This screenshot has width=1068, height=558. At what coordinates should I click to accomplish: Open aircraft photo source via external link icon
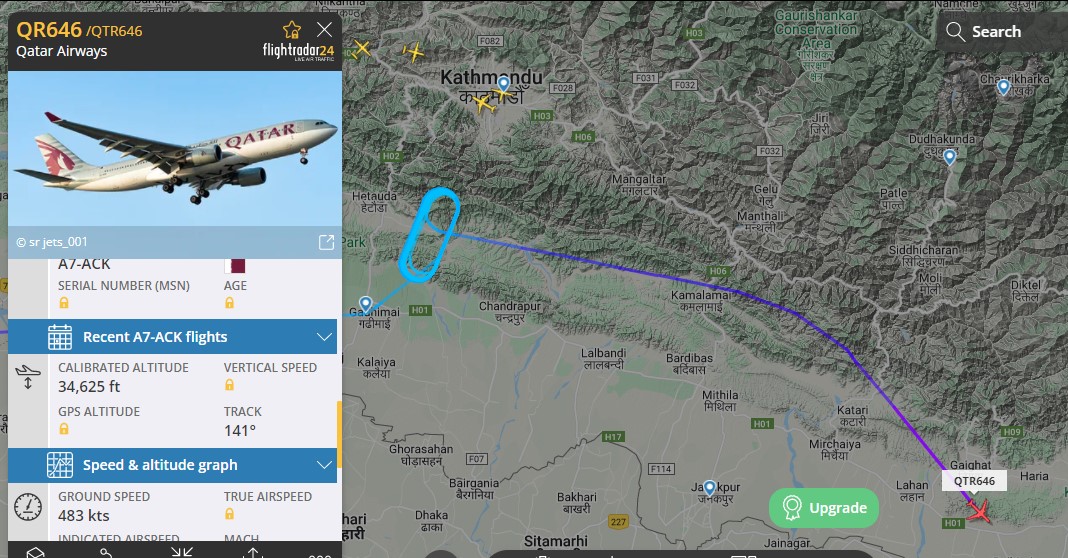coord(326,242)
